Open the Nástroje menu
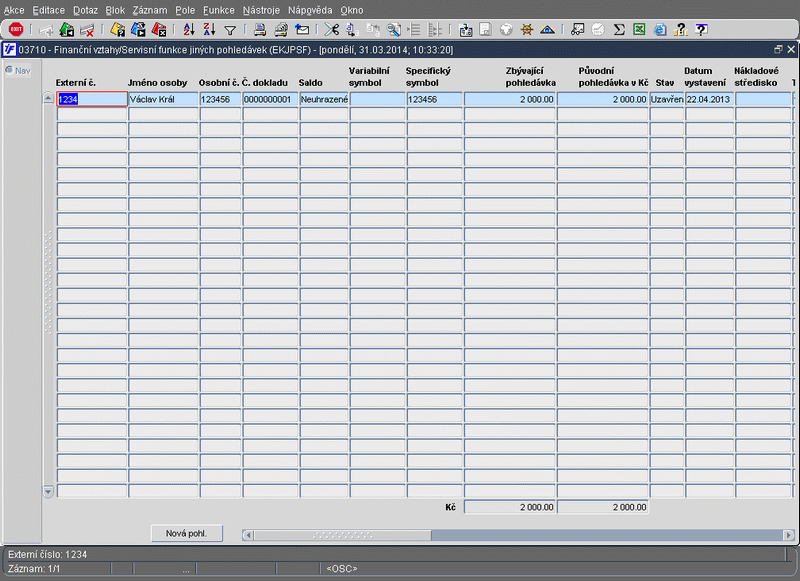800x581 pixels. pyautogui.click(x=261, y=10)
